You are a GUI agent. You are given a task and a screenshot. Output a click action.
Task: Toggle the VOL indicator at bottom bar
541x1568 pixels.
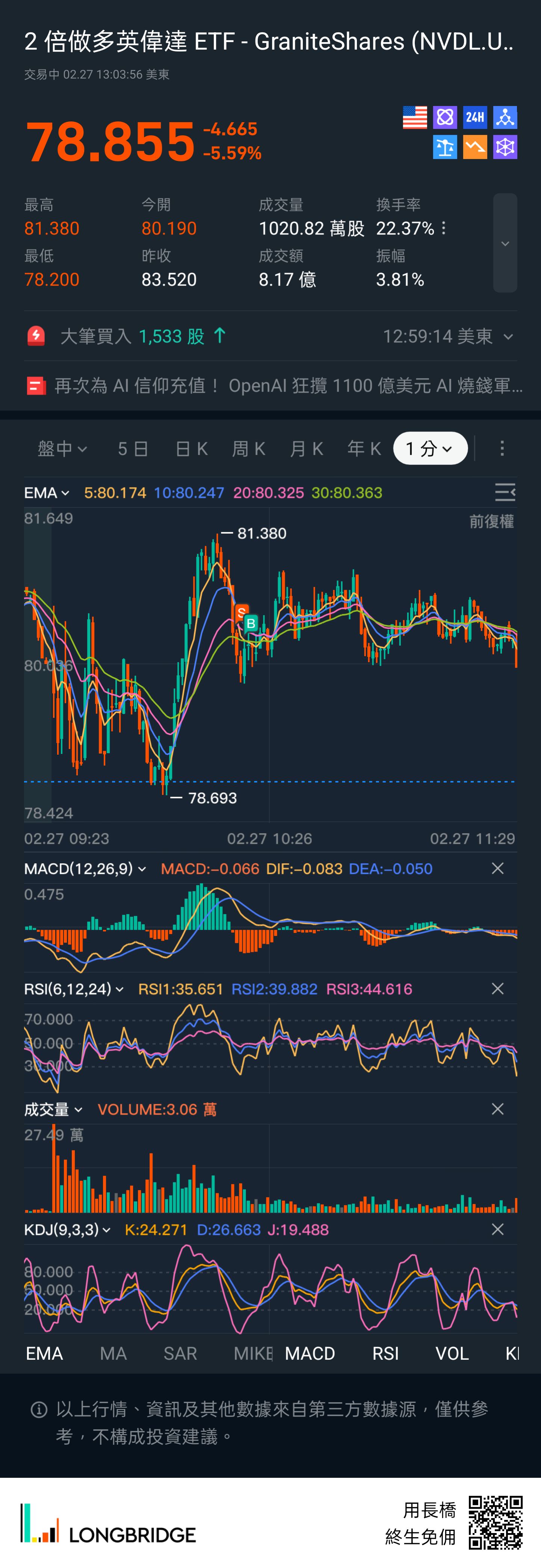(x=452, y=1353)
